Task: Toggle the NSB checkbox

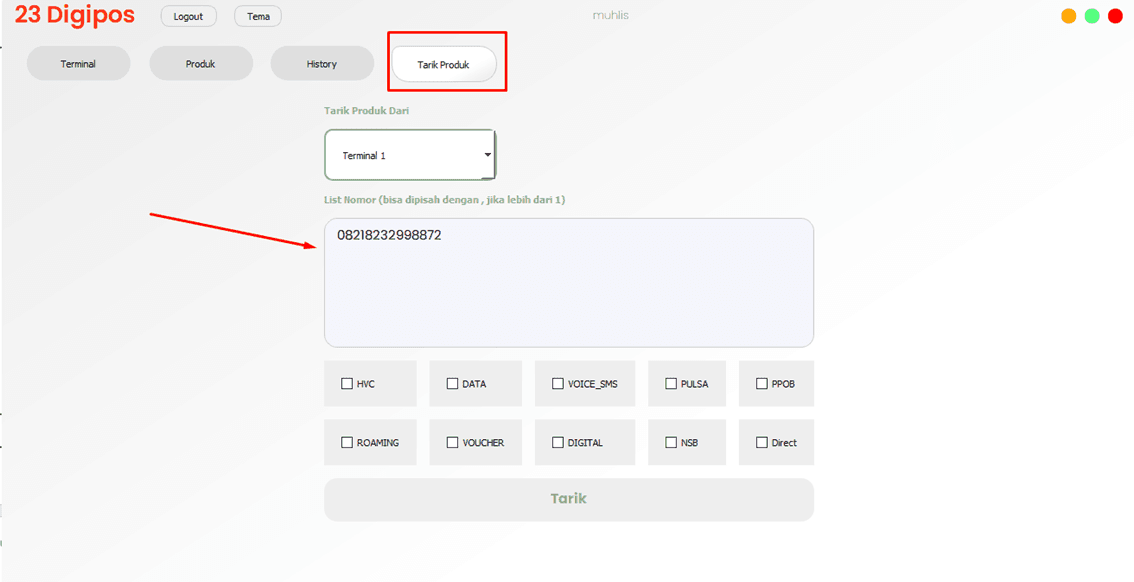Action: click(x=671, y=443)
